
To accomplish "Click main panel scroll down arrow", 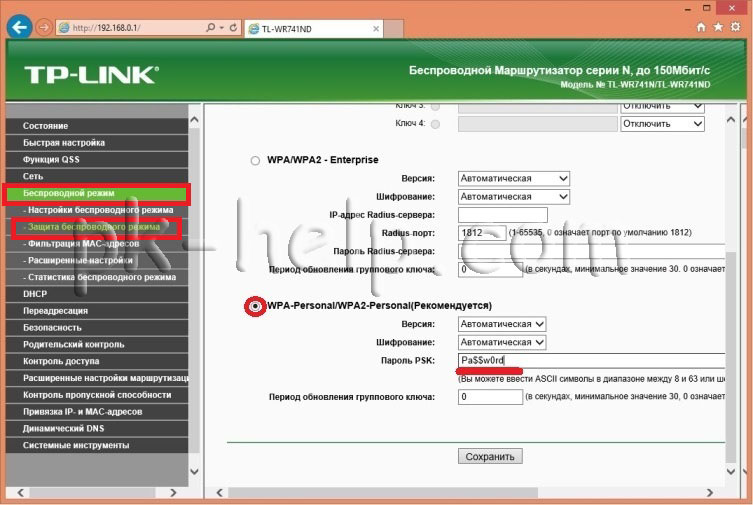I will [x=731, y=471].
